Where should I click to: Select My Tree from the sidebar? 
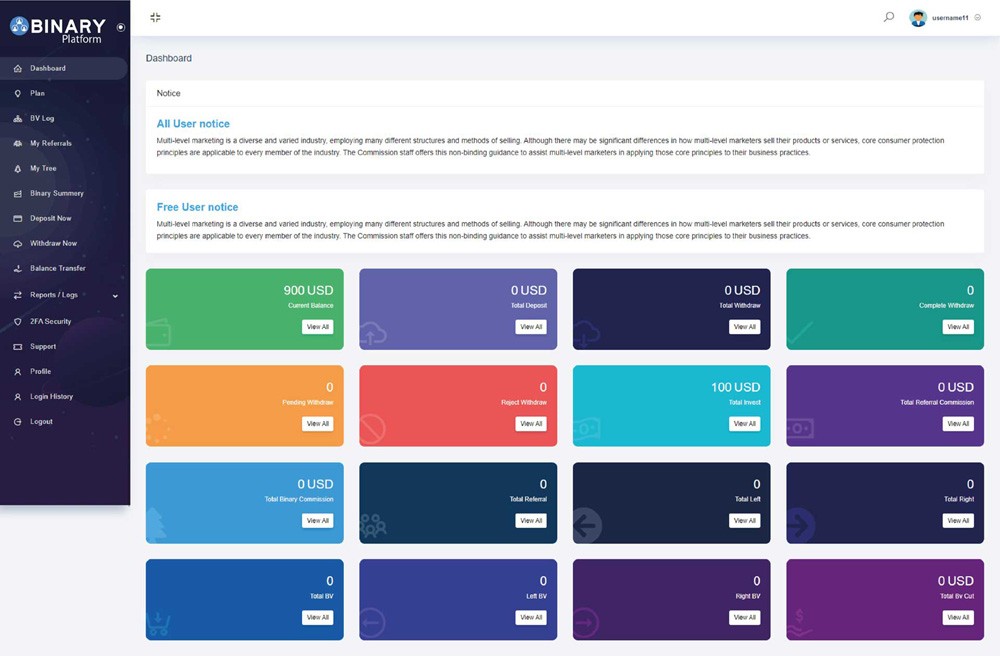coord(43,169)
